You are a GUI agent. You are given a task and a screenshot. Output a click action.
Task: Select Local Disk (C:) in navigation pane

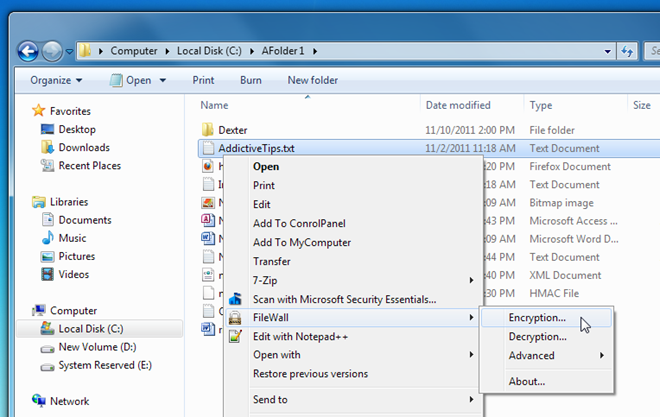click(x=100, y=329)
